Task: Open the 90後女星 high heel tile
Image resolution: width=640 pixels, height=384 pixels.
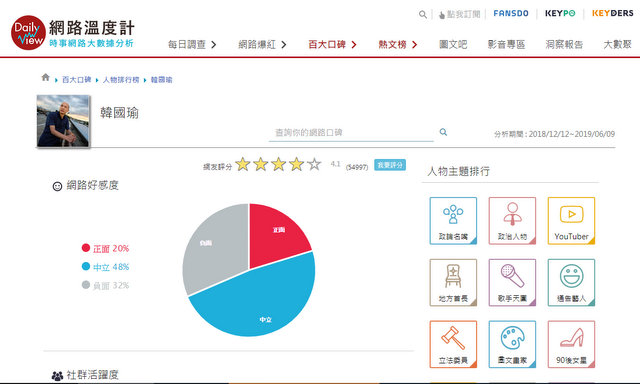Action: [571, 344]
